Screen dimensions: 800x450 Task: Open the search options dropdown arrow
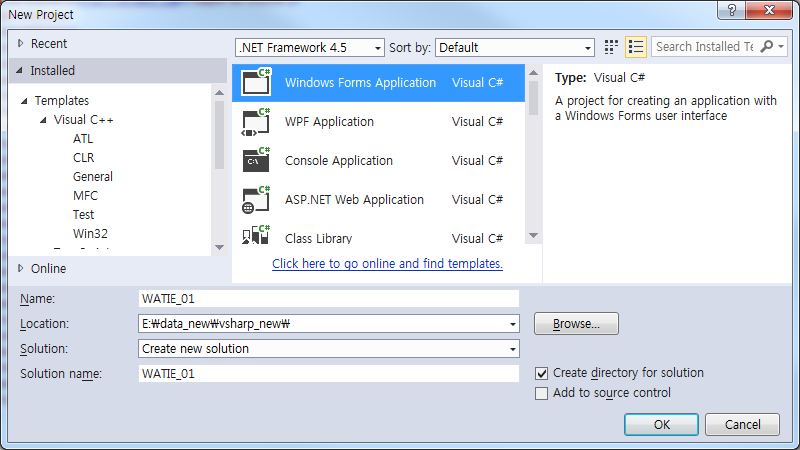pos(781,46)
